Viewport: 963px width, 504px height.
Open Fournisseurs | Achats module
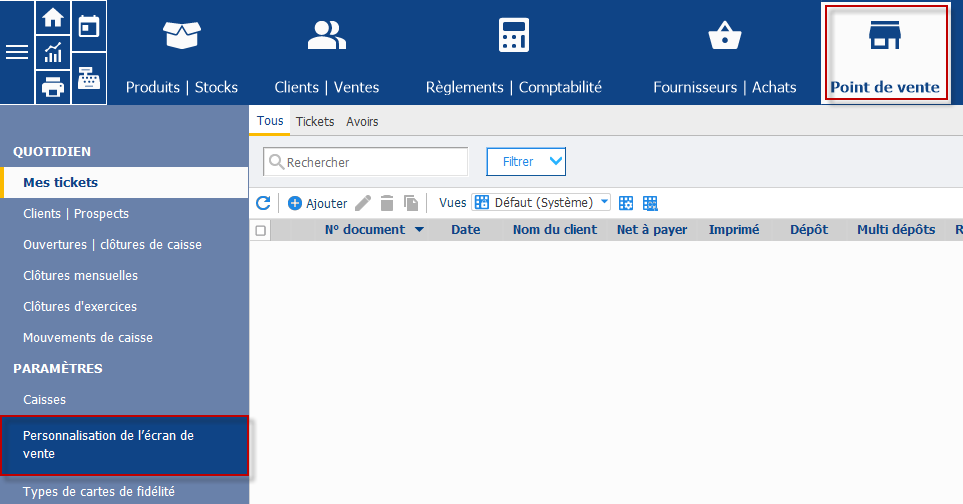725,58
